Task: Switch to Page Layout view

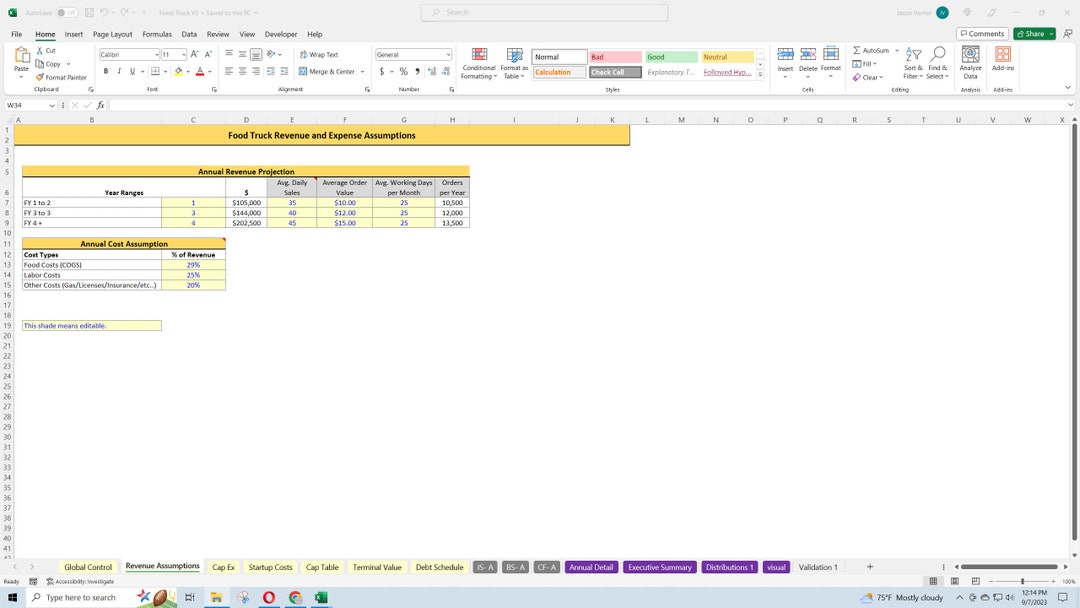Action: (x=955, y=581)
